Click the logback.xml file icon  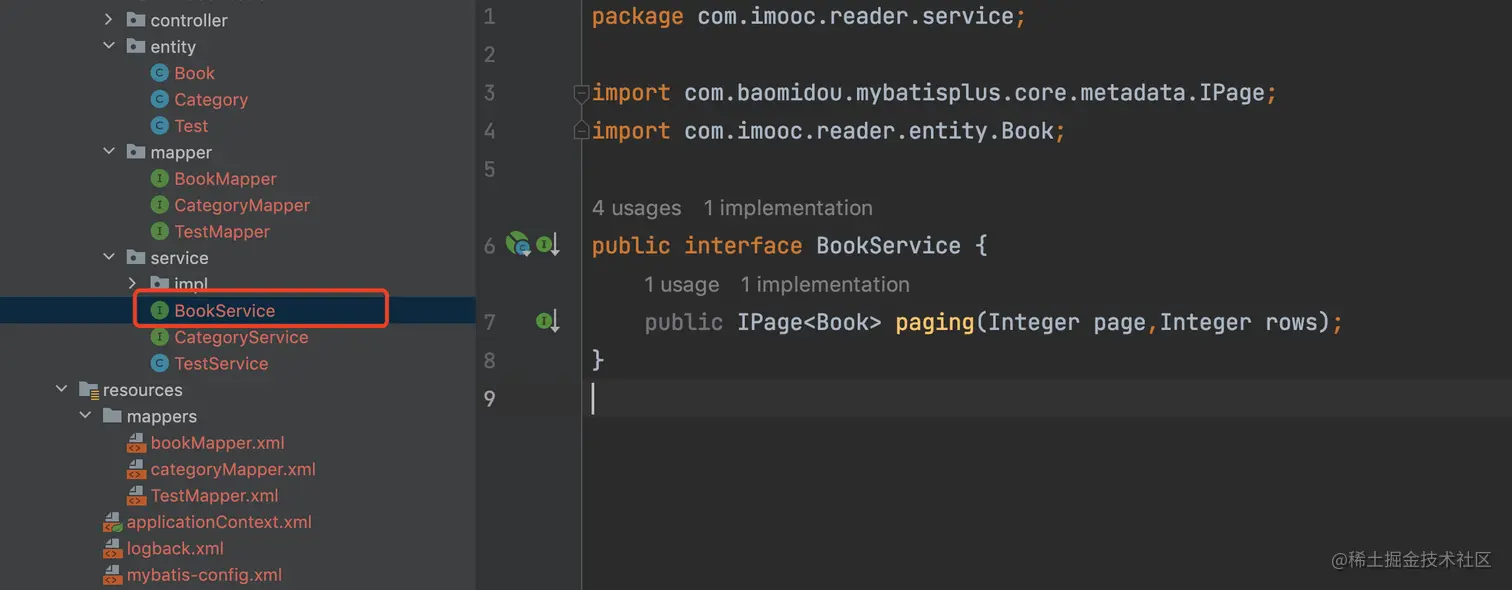pyautogui.click(x=113, y=548)
